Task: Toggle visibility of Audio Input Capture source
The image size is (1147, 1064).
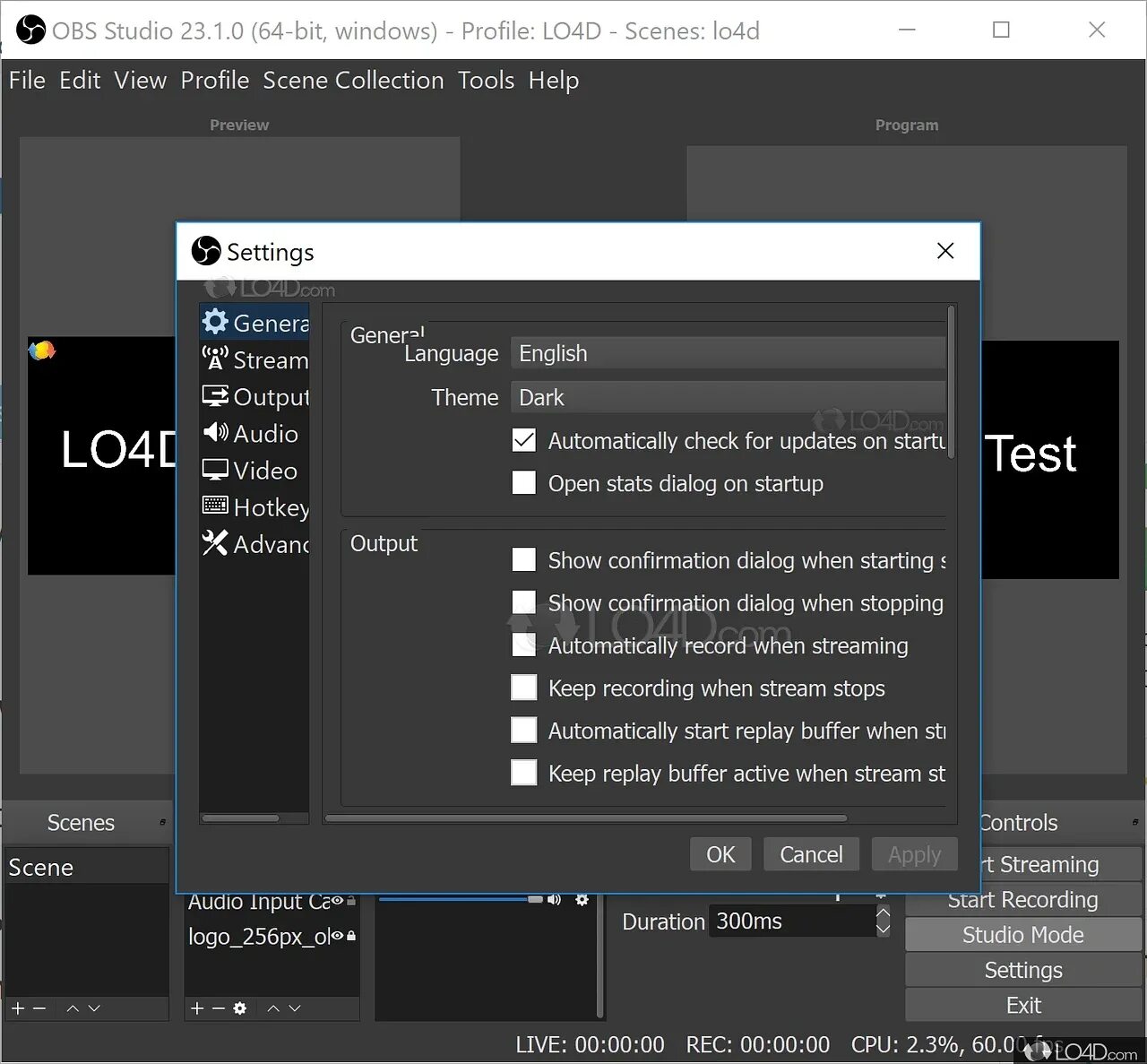Action: [338, 901]
